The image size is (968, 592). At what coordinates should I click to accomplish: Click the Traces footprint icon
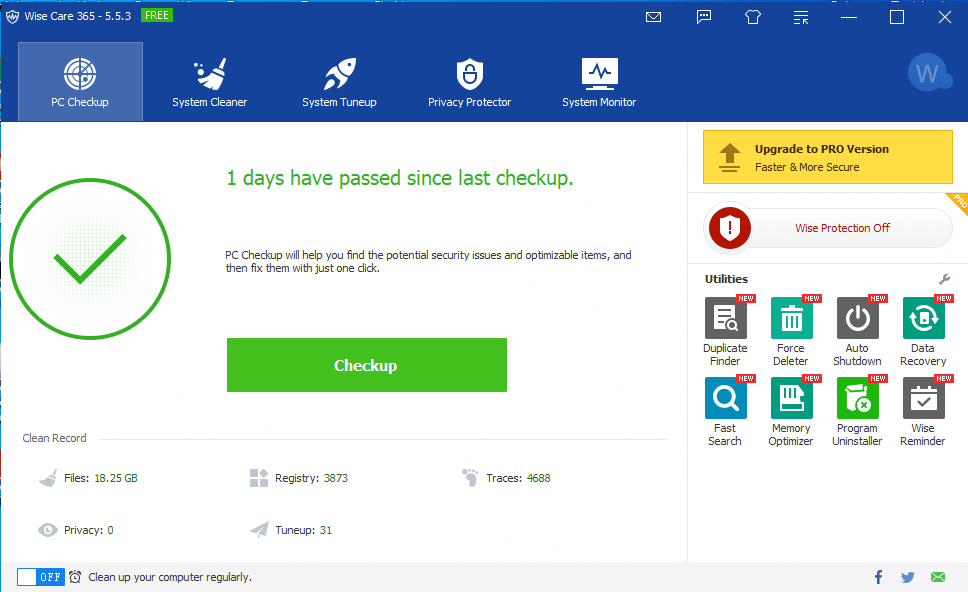[x=470, y=478]
